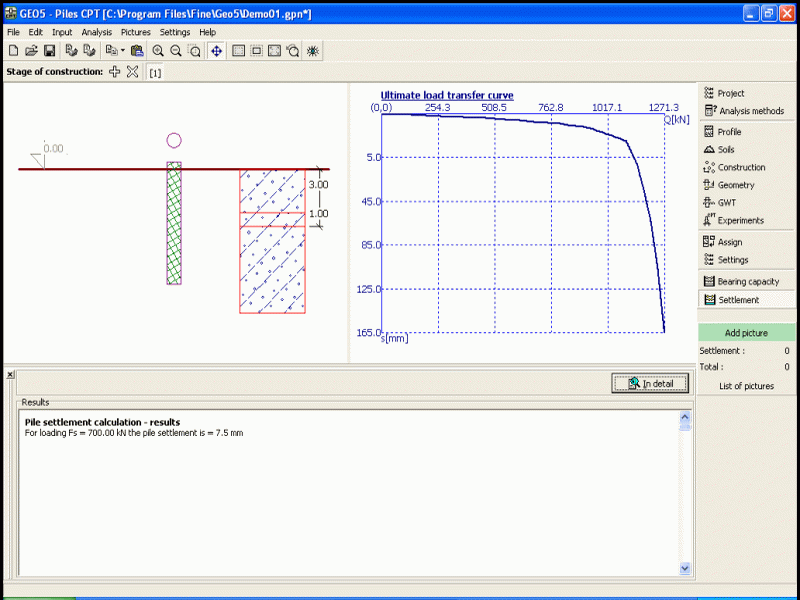Toggle construction stage [1] button
The image size is (800, 600).
pyautogui.click(x=155, y=72)
